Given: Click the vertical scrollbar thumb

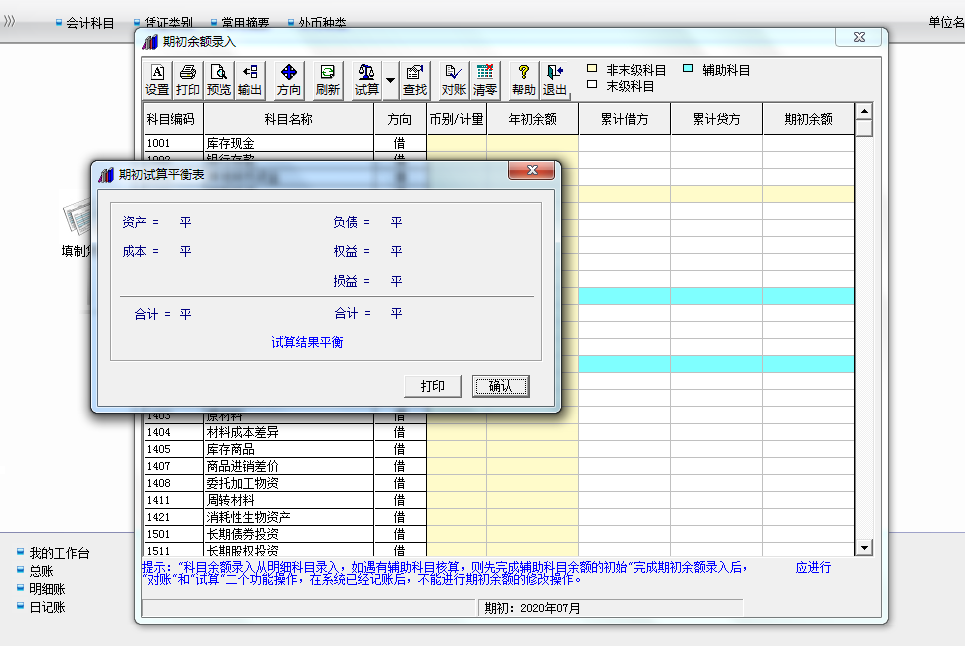Looking at the screenshot, I should coord(864,128).
